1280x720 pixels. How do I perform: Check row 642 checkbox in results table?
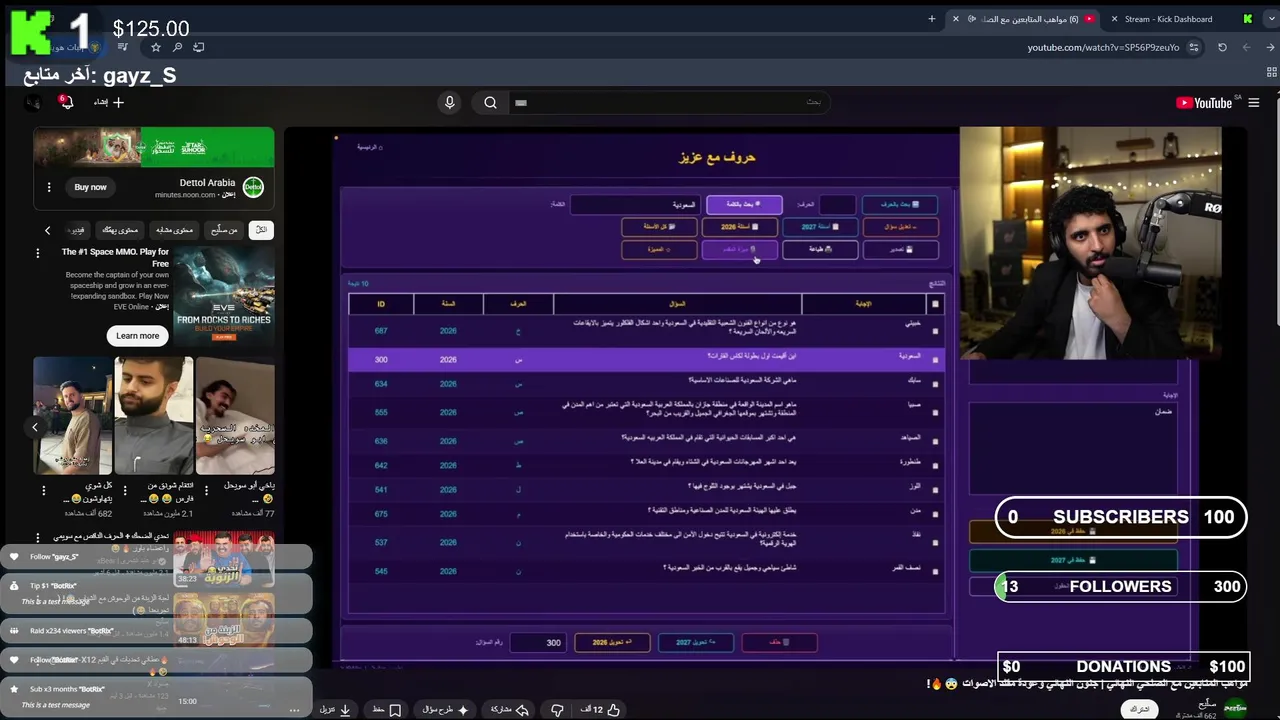935,466
